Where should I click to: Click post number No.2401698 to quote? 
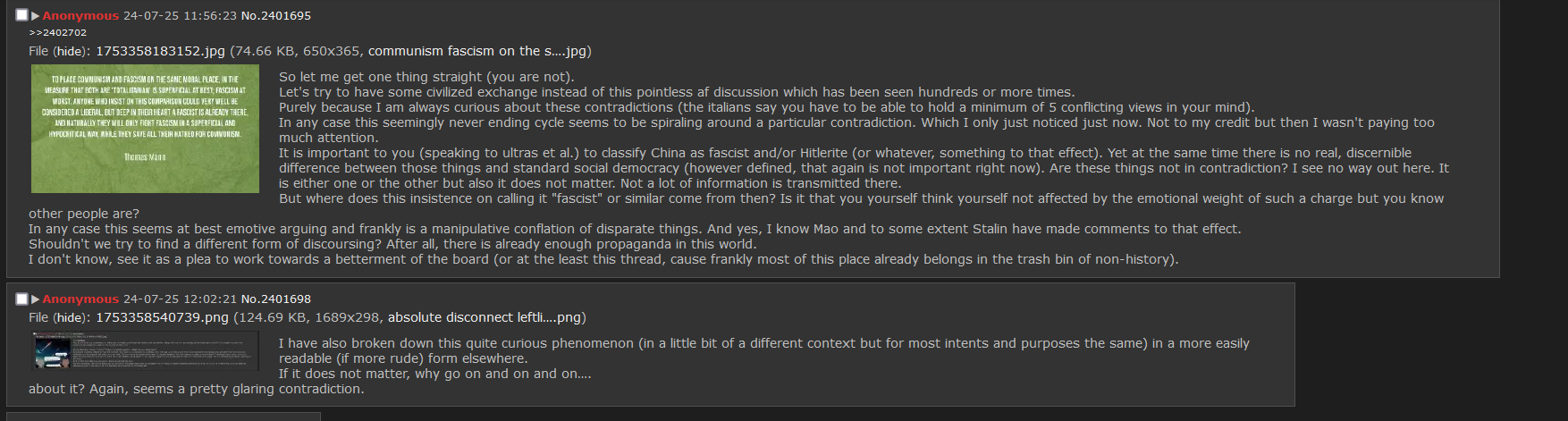276,299
